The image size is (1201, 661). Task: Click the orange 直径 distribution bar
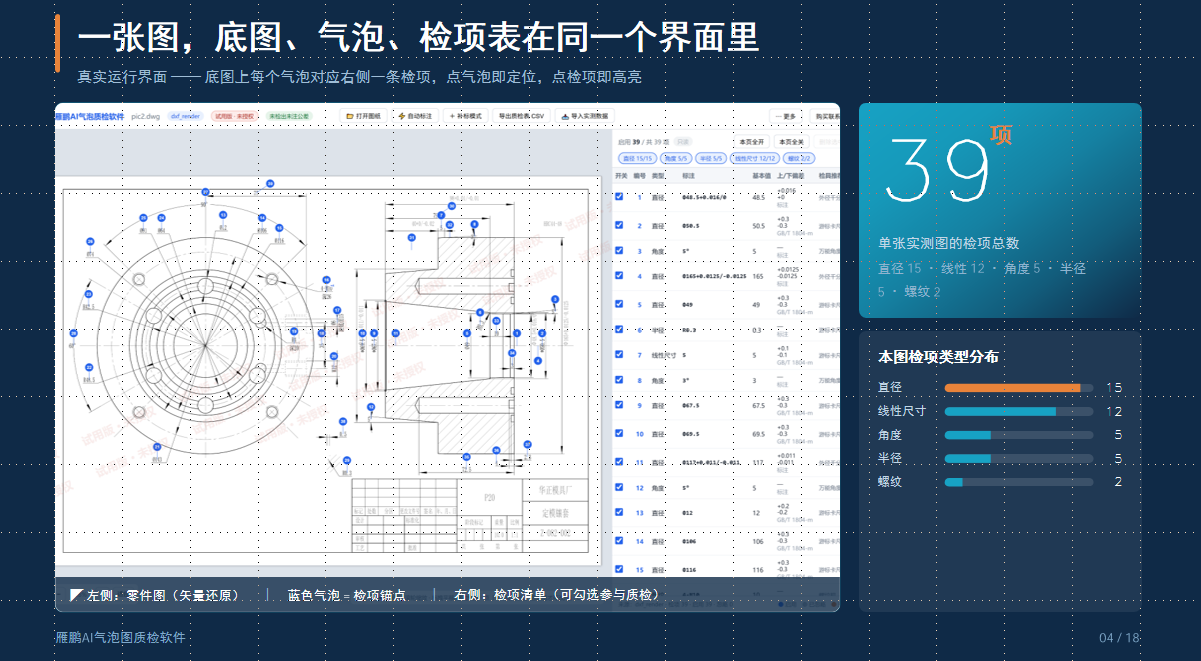click(x=1013, y=388)
